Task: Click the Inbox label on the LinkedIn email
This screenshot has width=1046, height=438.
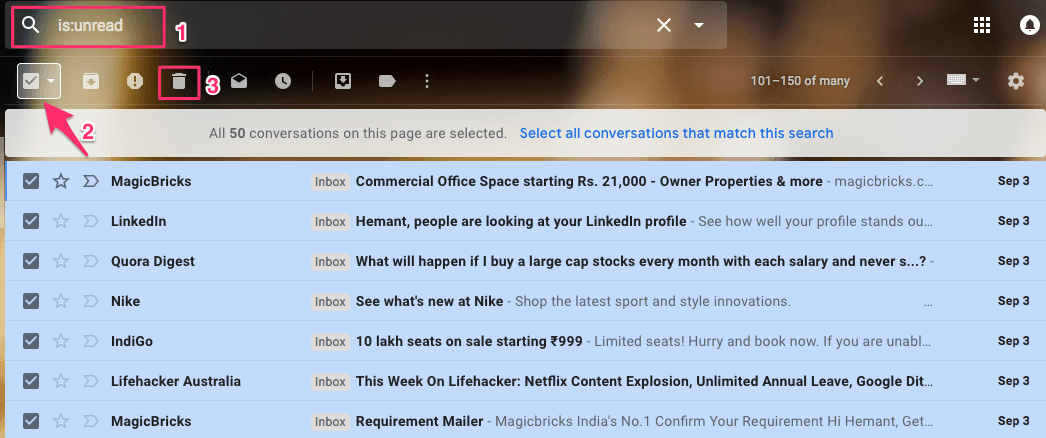Action: click(330, 221)
